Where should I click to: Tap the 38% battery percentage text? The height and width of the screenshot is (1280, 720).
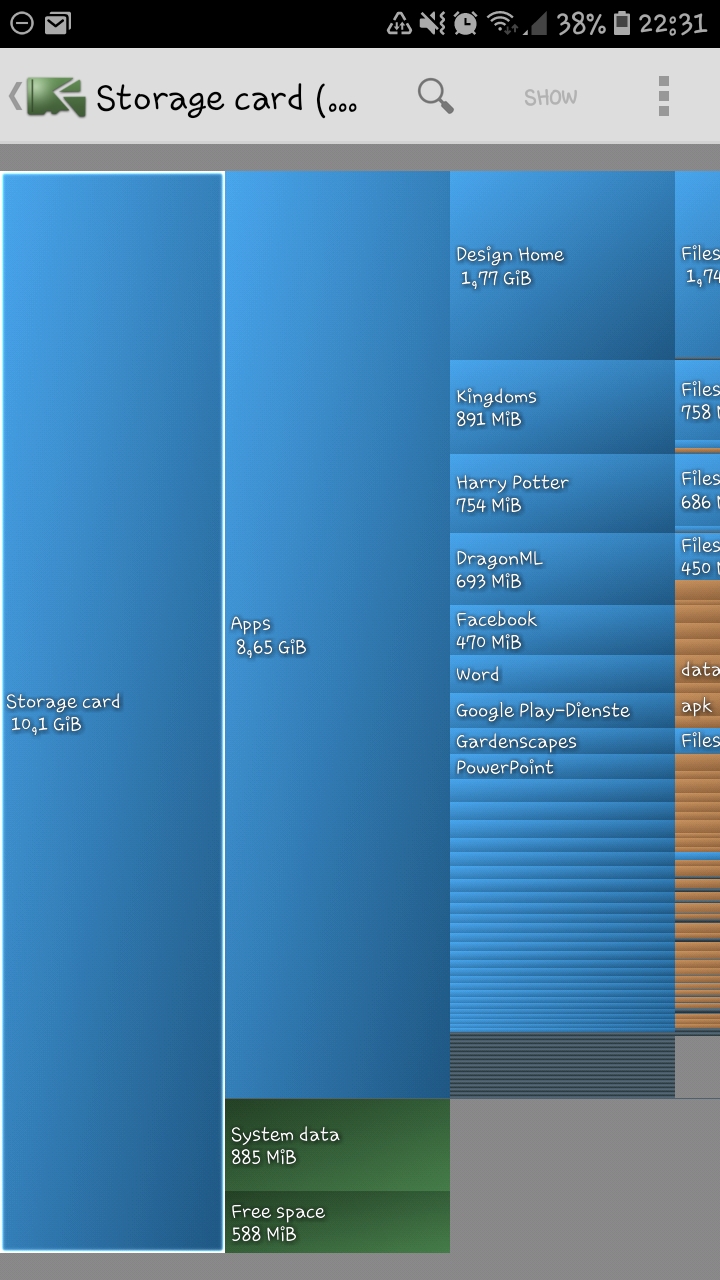(x=582, y=23)
